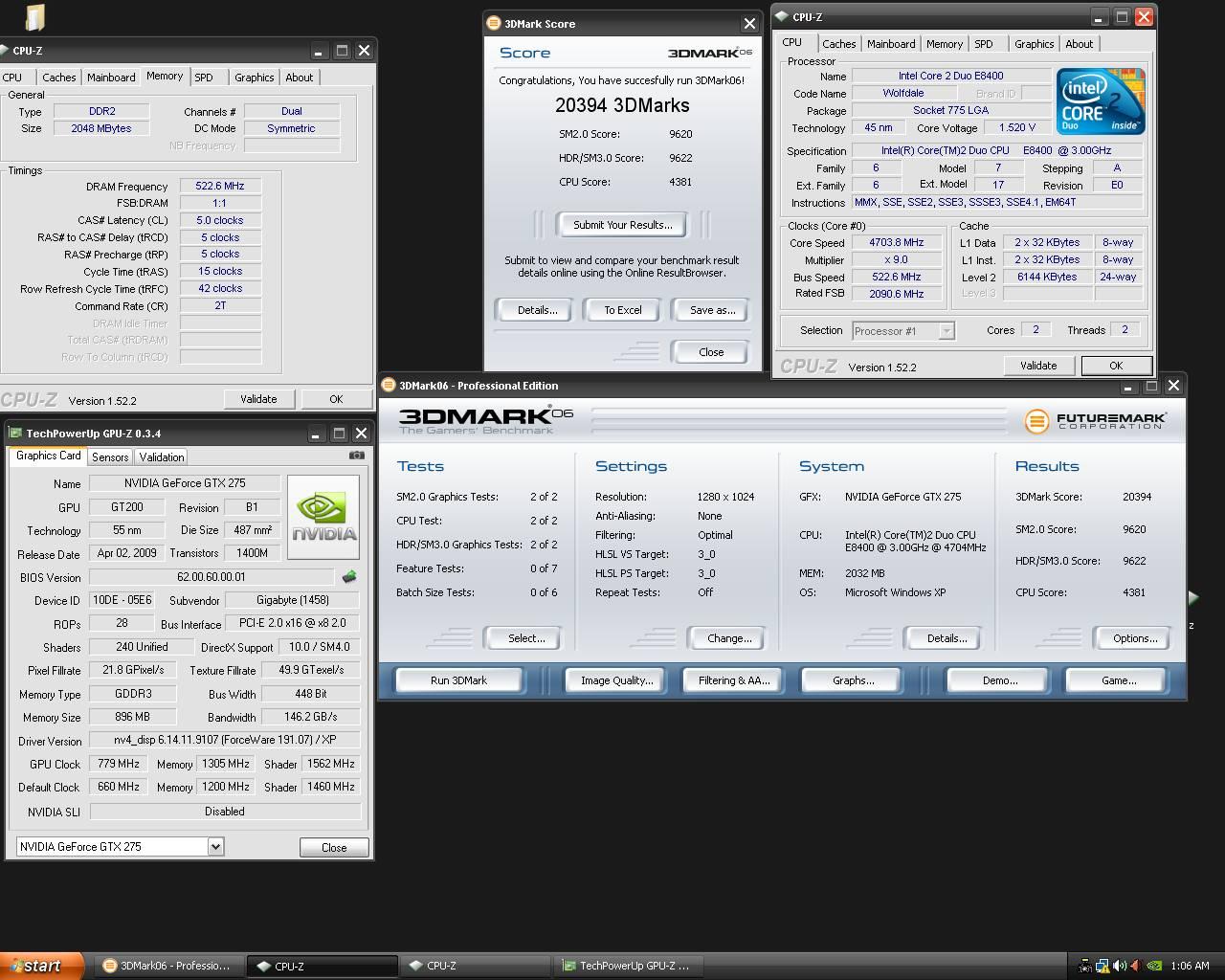The height and width of the screenshot is (980, 1225).
Task: Click the DRAM Frequency value 522.6 MHz
Action: click(220, 187)
